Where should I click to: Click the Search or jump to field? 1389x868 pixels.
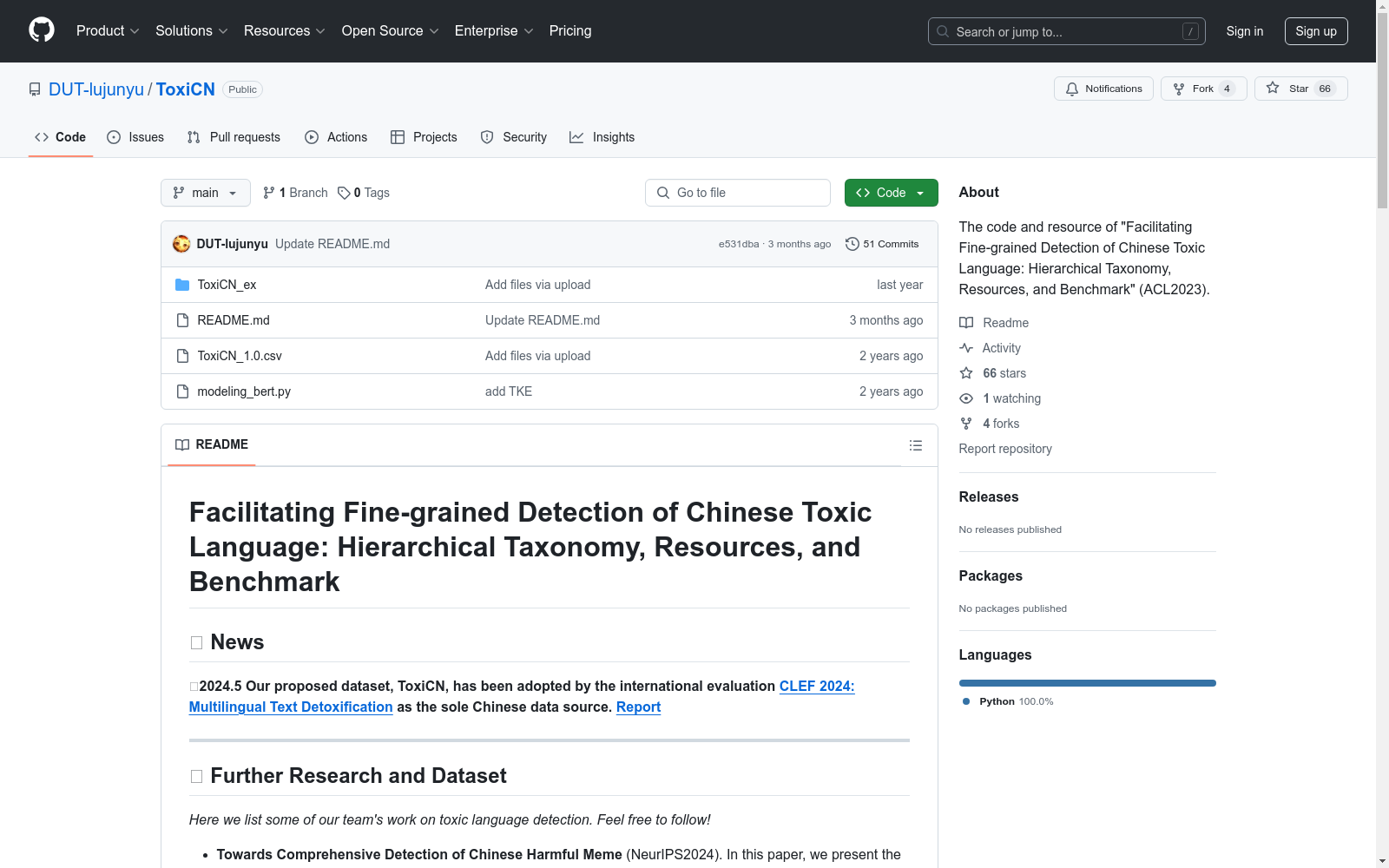pyautogui.click(x=1067, y=31)
